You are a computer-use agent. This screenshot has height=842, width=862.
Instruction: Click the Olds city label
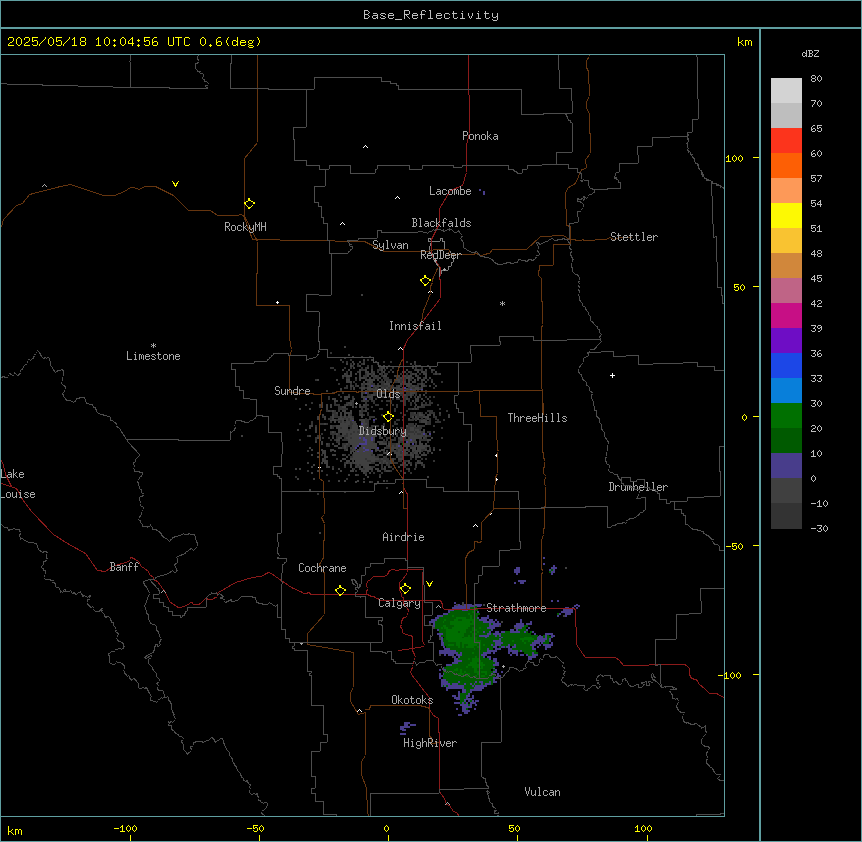click(388, 394)
